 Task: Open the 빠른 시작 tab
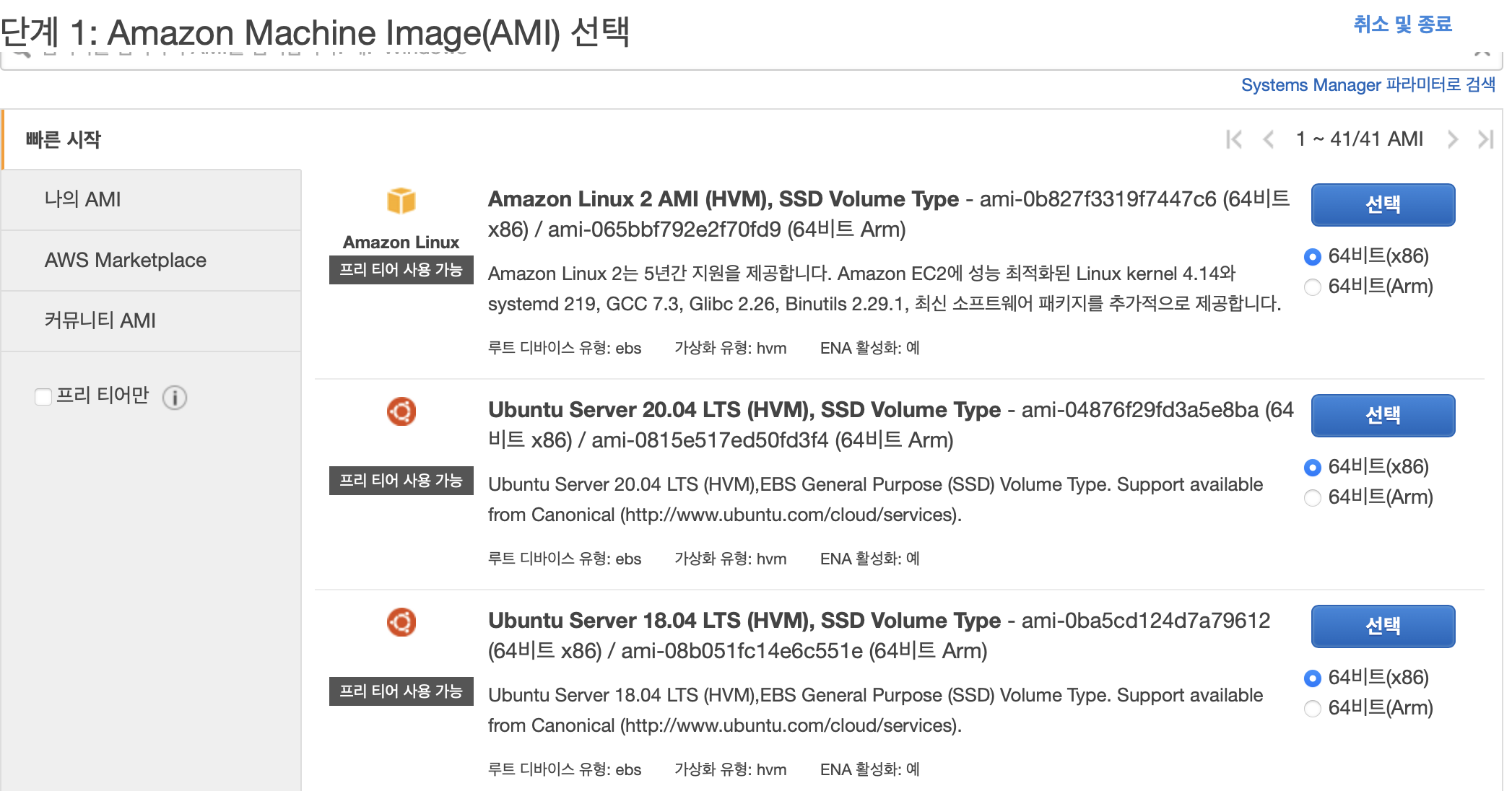pos(152,139)
